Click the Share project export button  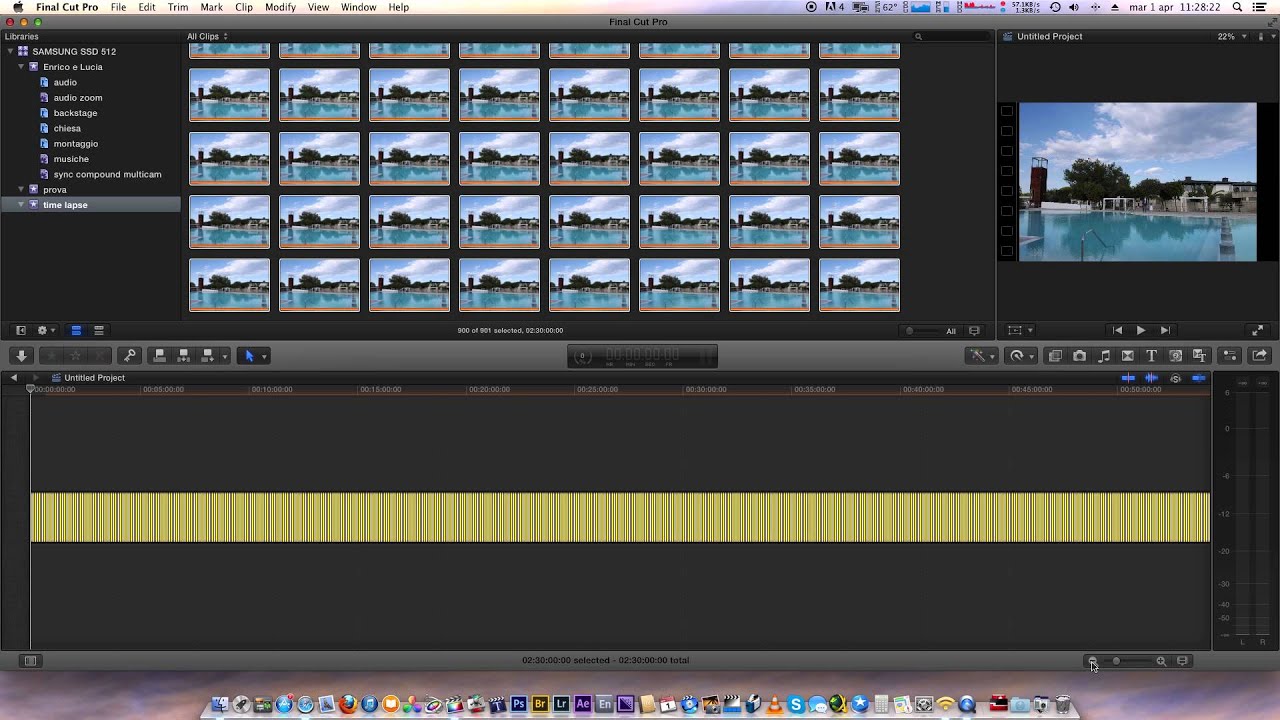(x=1259, y=355)
